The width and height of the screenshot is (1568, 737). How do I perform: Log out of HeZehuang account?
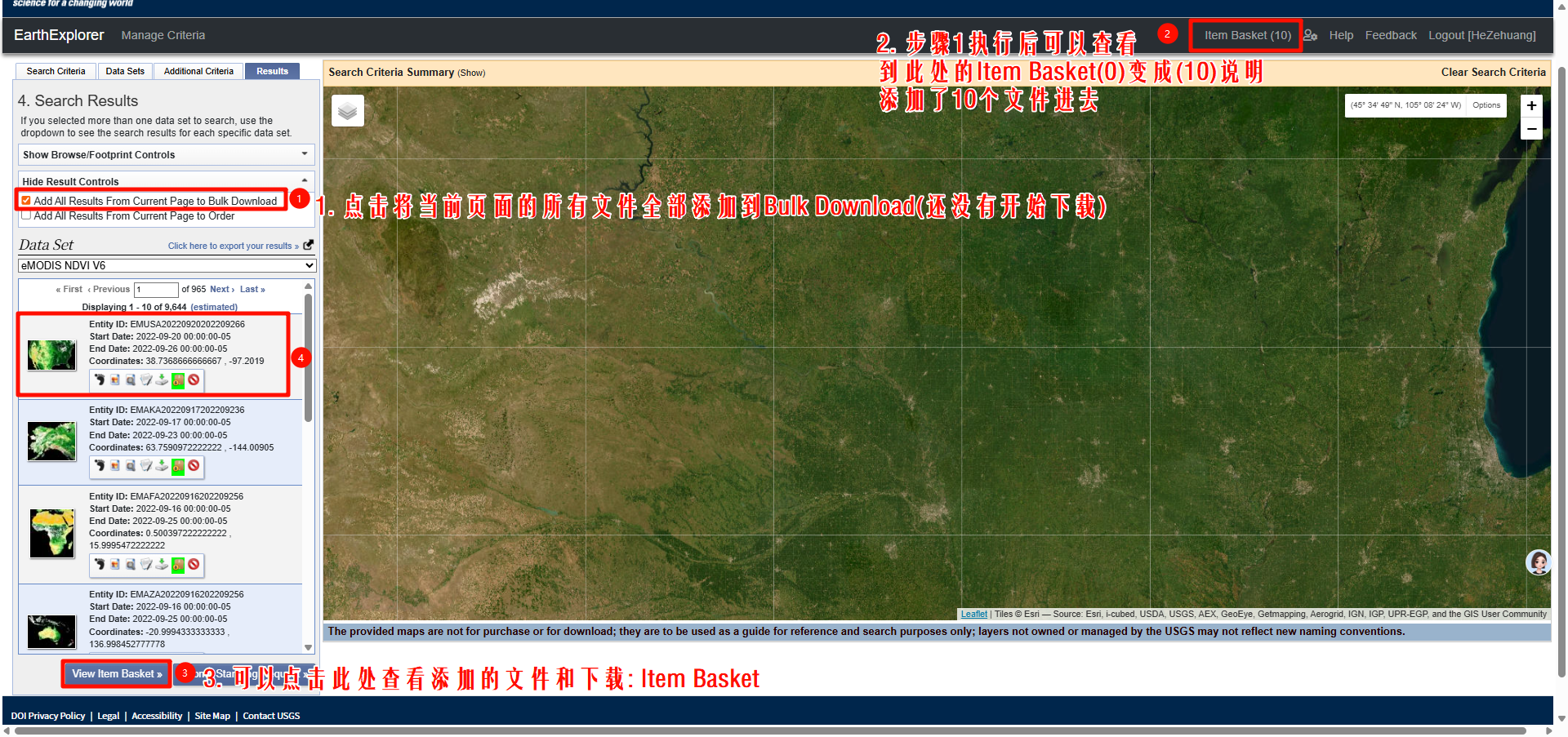(1482, 35)
